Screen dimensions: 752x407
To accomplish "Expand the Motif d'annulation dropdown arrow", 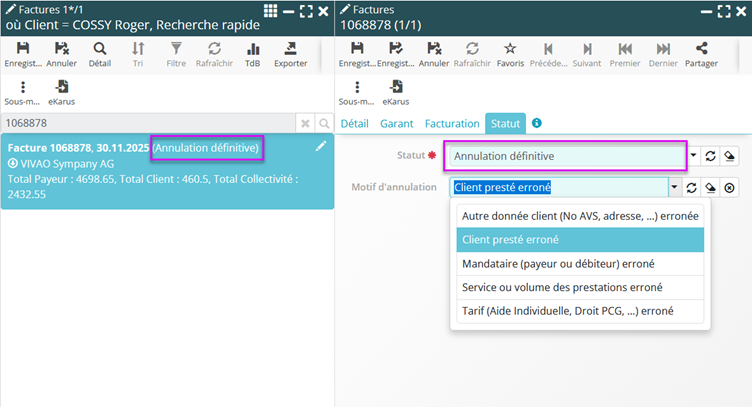I will coord(675,187).
